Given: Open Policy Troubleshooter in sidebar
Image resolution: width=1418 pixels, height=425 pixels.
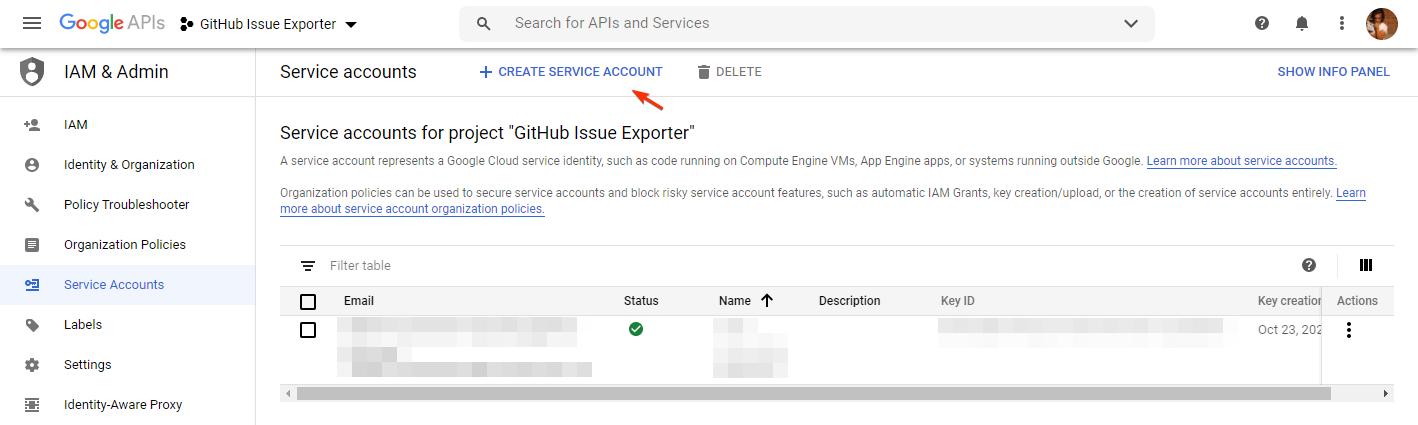Looking at the screenshot, I should [127, 205].
